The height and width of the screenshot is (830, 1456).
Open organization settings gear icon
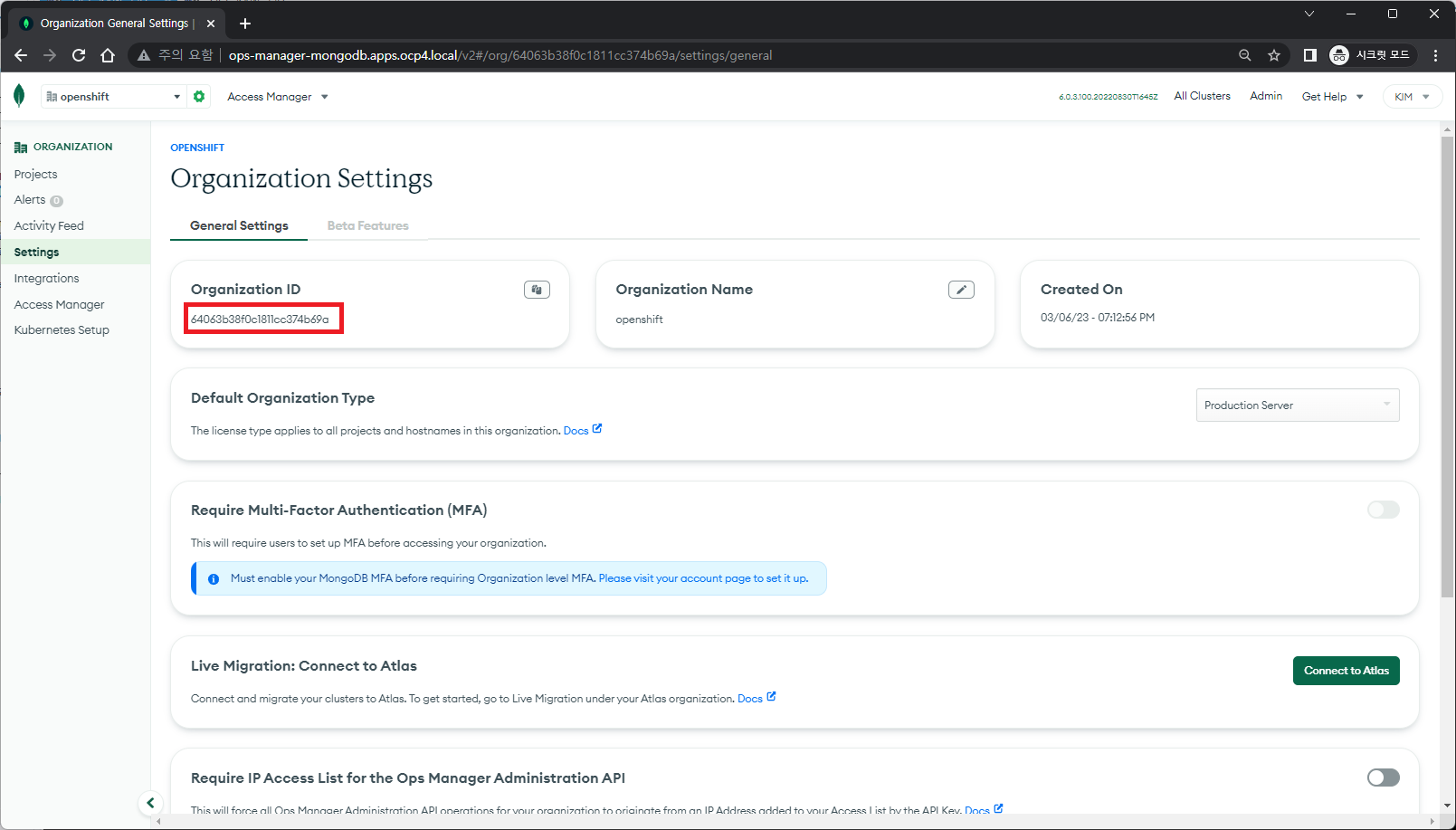(x=199, y=96)
